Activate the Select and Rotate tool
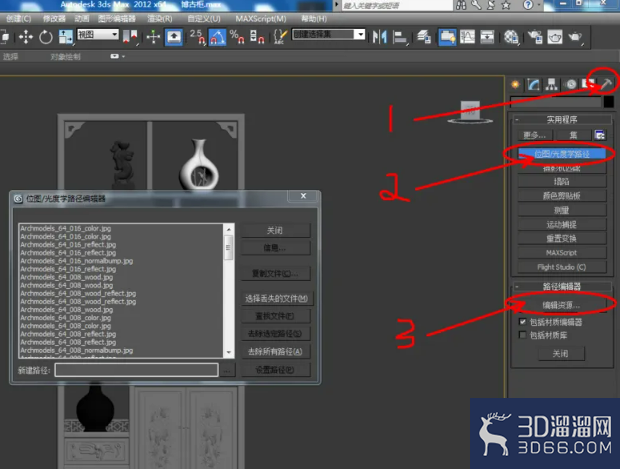620x469 pixels. click(45, 37)
